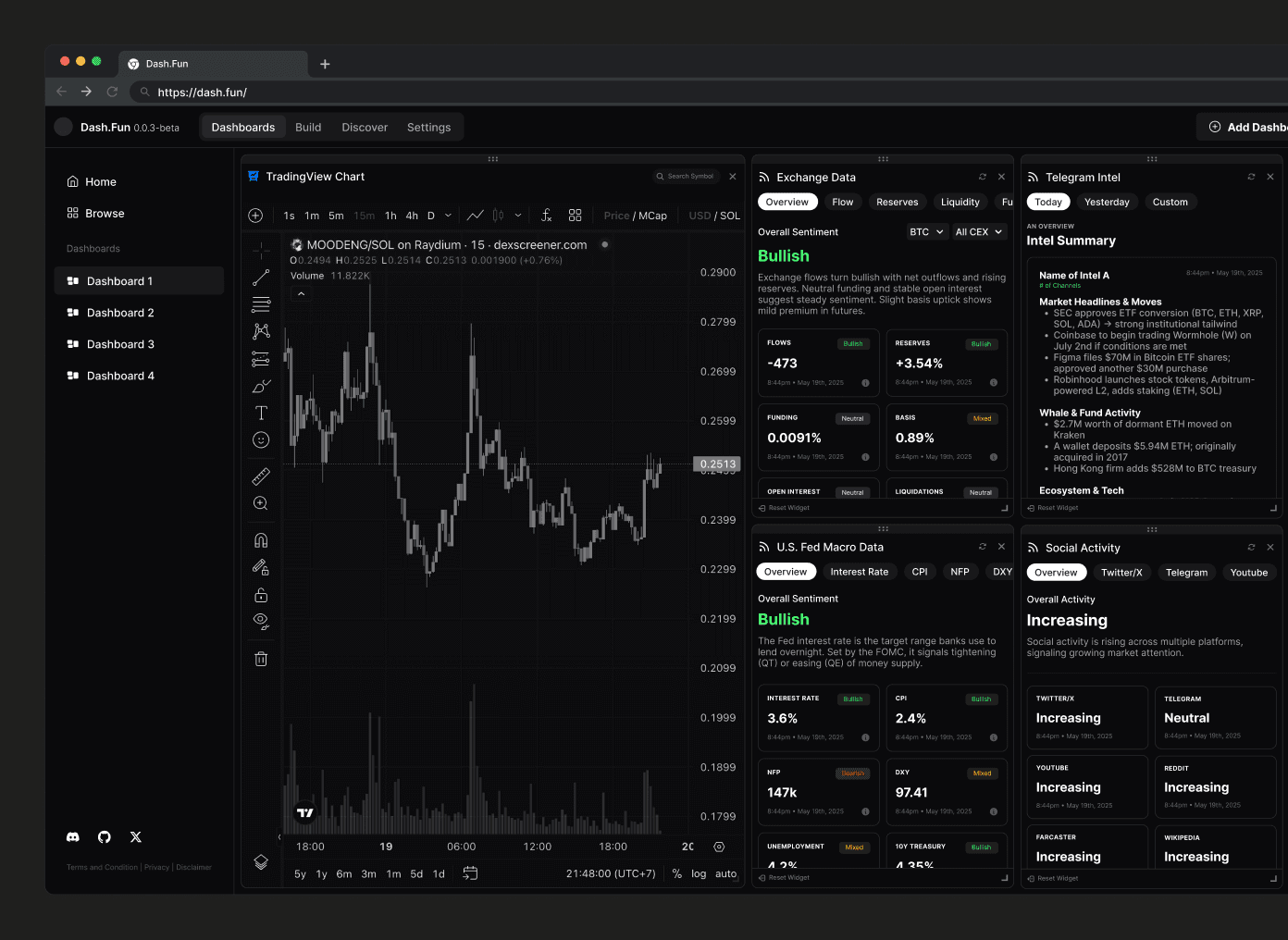The width and height of the screenshot is (1288, 940).
Task: Toggle magnet mode on chart
Action: (x=261, y=540)
